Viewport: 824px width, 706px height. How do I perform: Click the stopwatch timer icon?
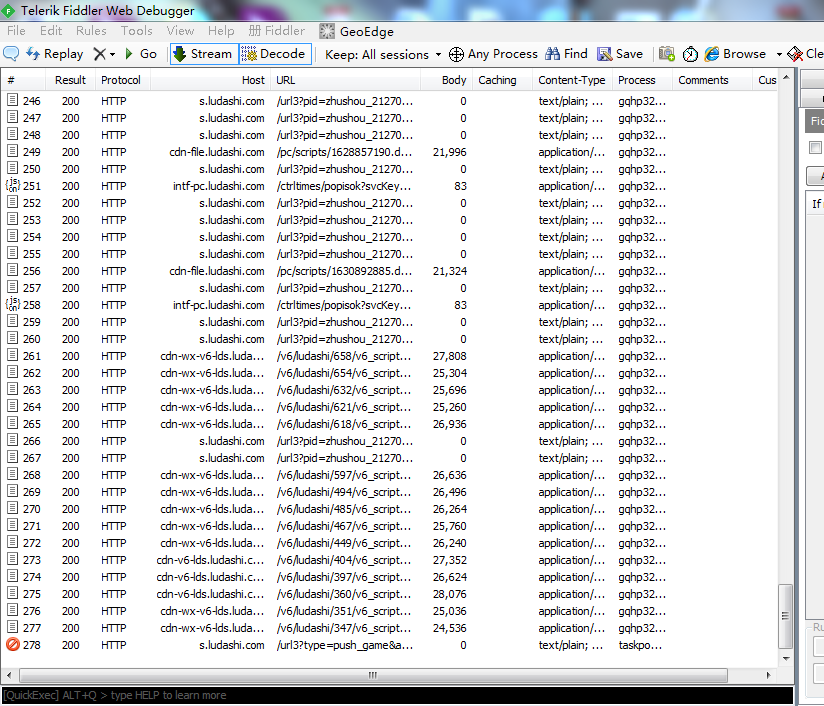click(x=691, y=54)
